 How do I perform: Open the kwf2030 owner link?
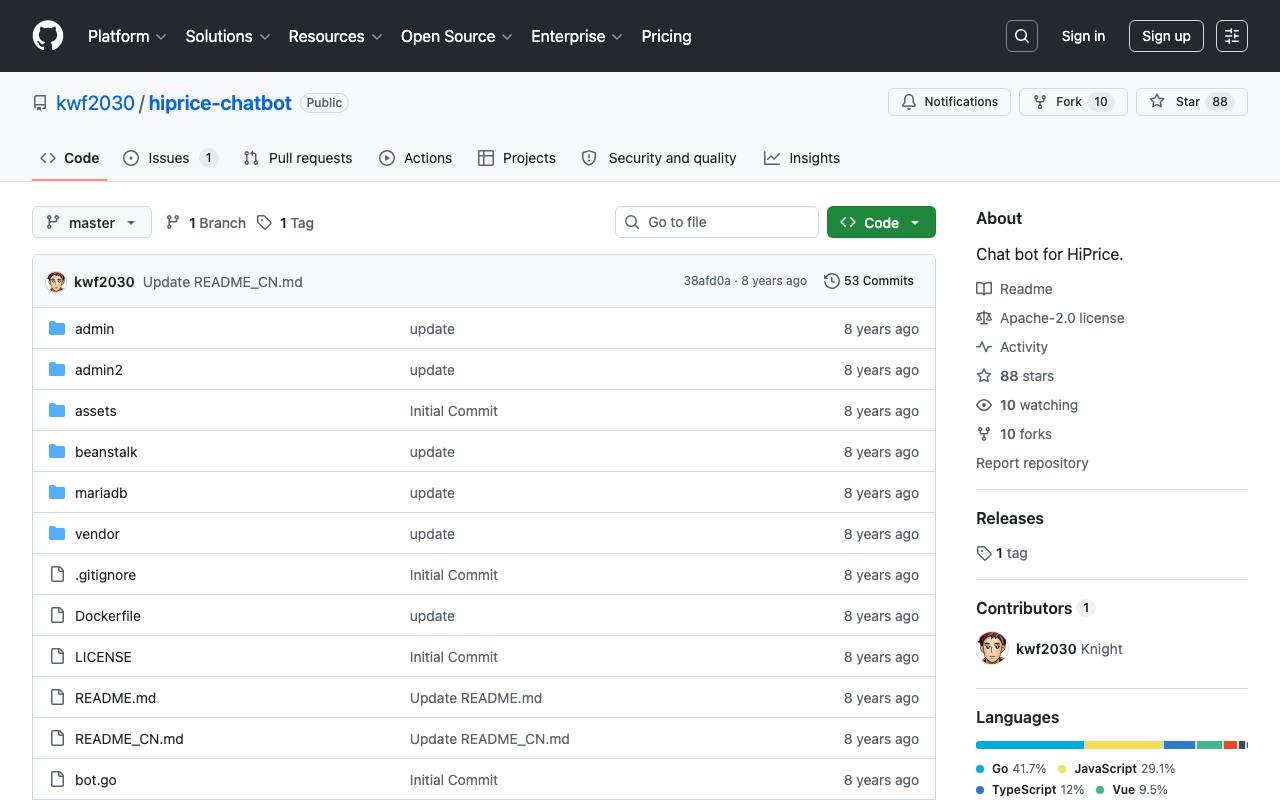click(95, 103)
